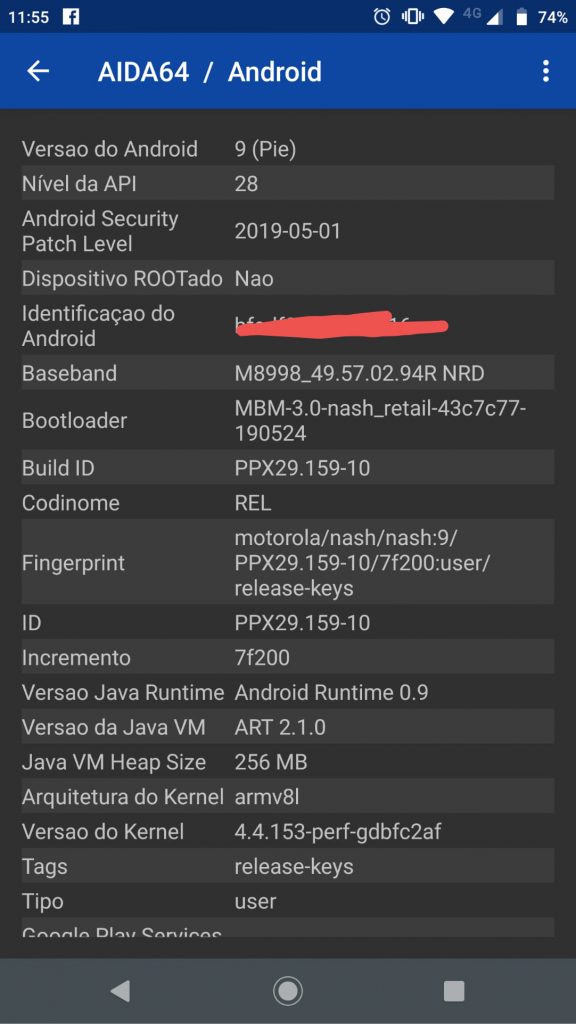Tap the AIDA64 / Android title
This screenshot has width=576, height=1024.
[x=210, y=72]
